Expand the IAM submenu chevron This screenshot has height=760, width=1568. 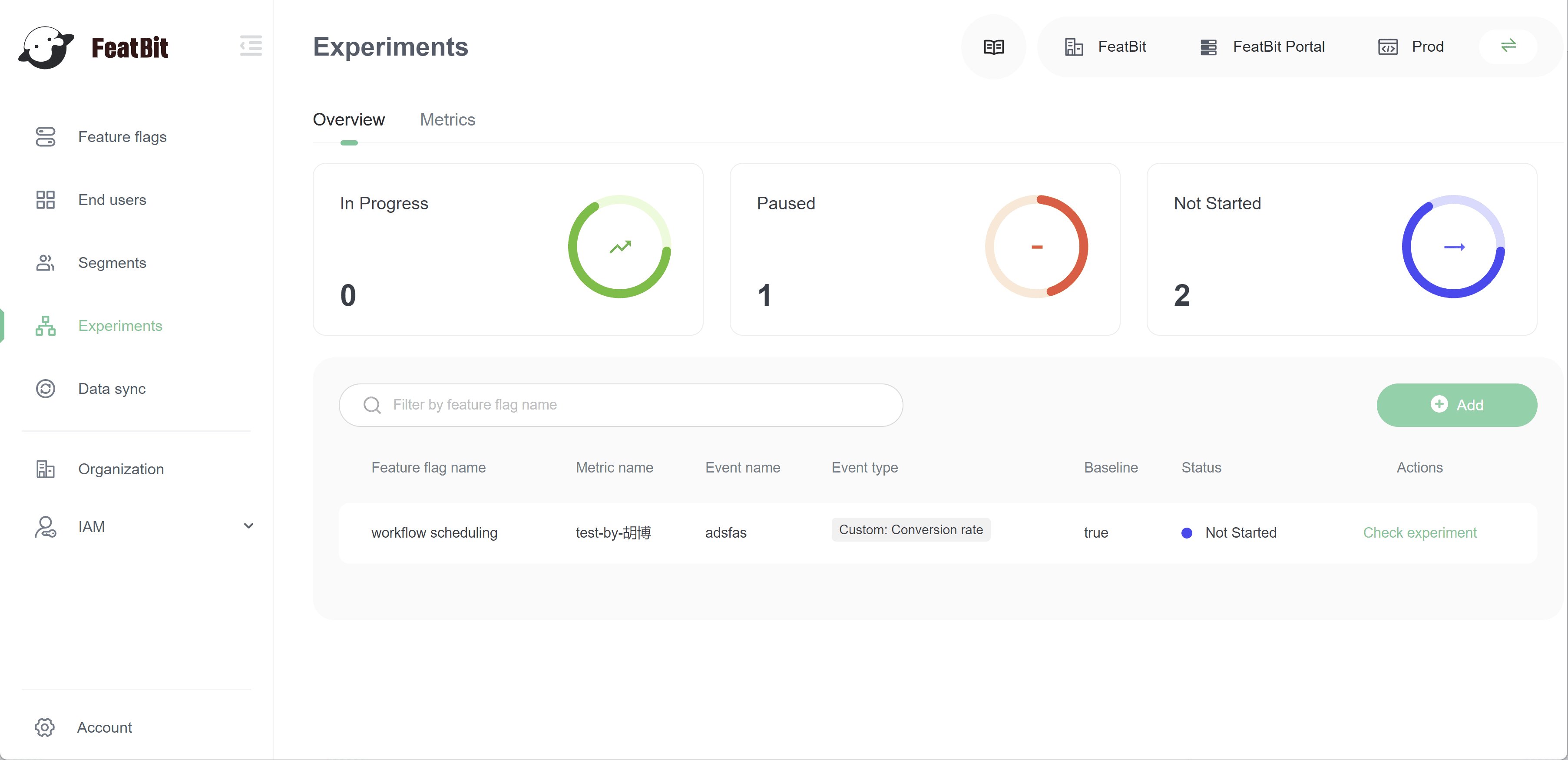248,526
